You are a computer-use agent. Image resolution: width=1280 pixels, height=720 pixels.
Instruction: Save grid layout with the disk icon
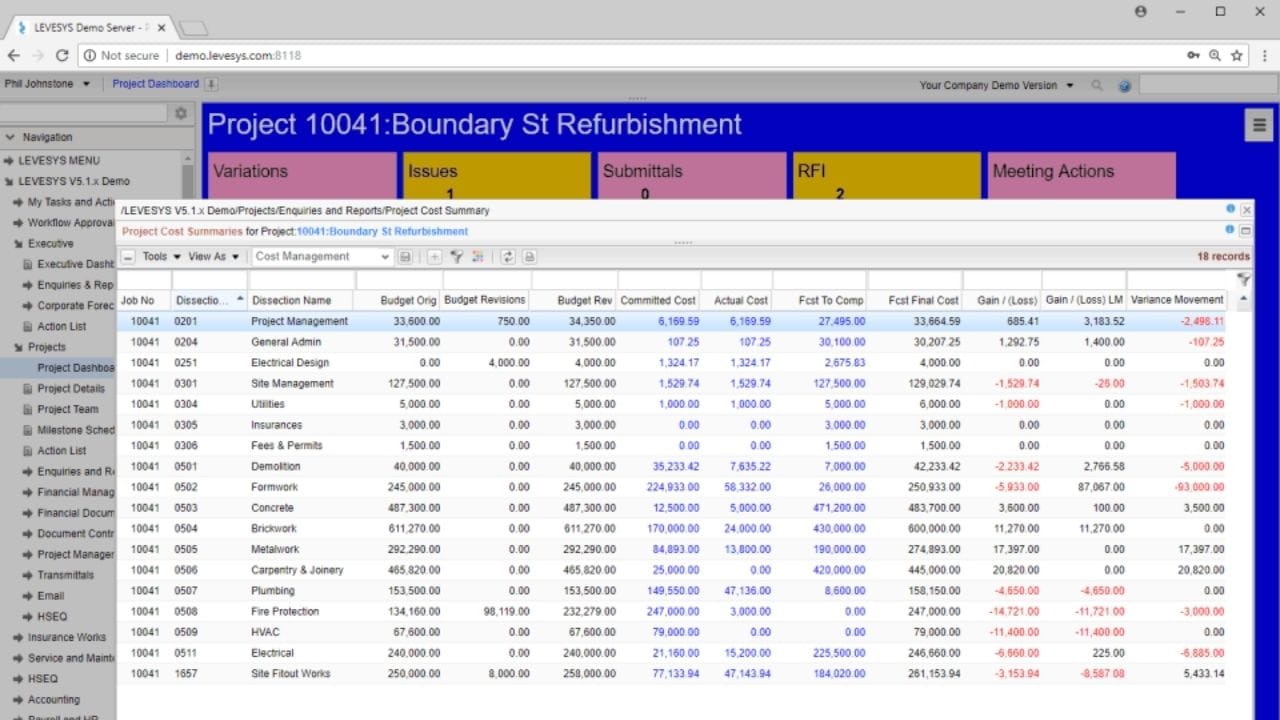(x=406, y=257)
